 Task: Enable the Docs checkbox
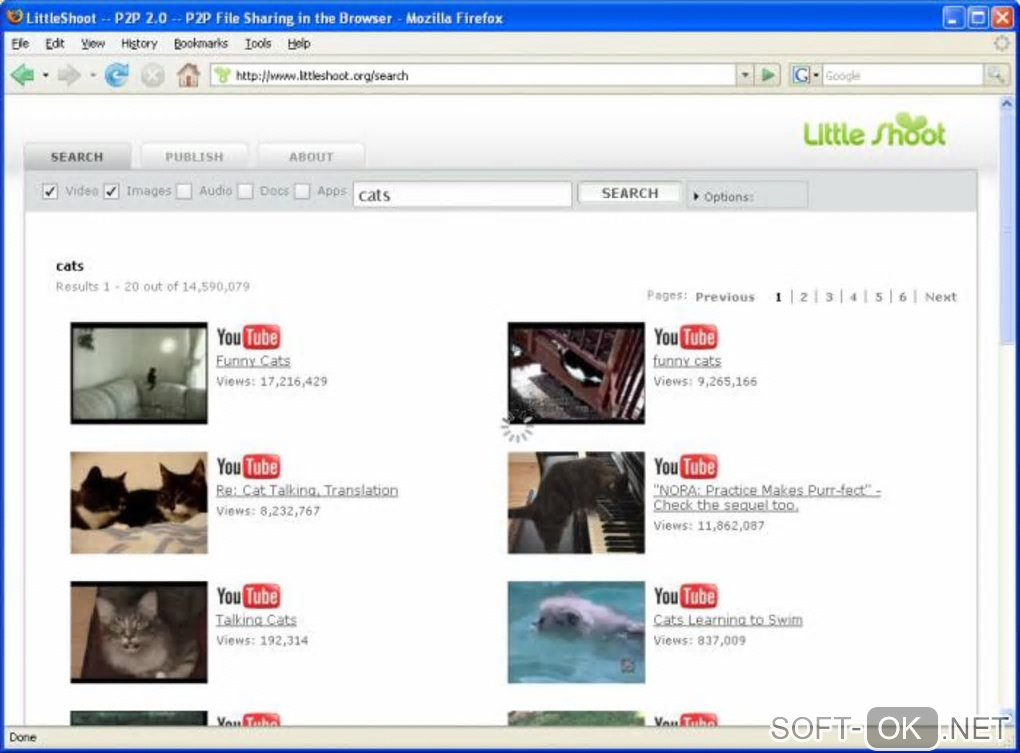click(245, 191)
